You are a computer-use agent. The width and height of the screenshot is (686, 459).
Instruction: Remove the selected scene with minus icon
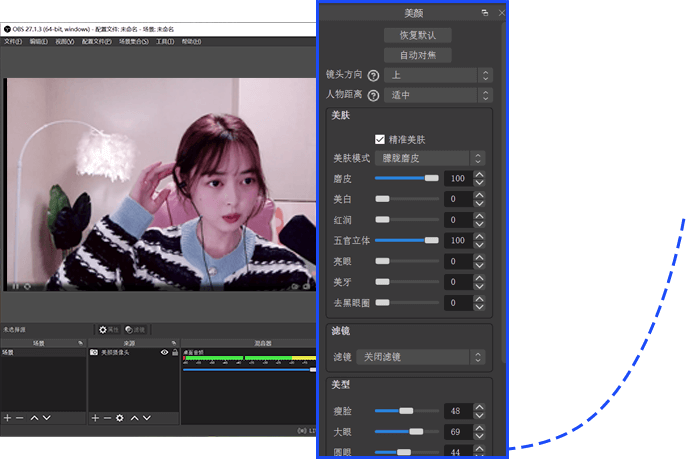(20, 417)
